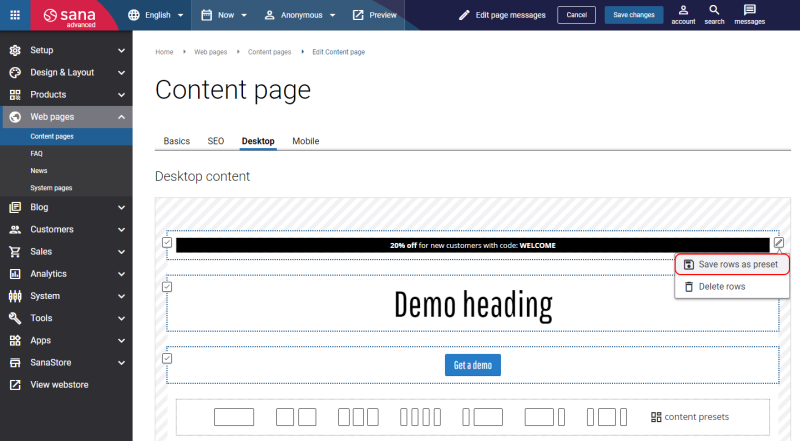Screen dimensions: 800x441
Task: Click the edit rows pencil icon
Action: (x=779, y=242)
